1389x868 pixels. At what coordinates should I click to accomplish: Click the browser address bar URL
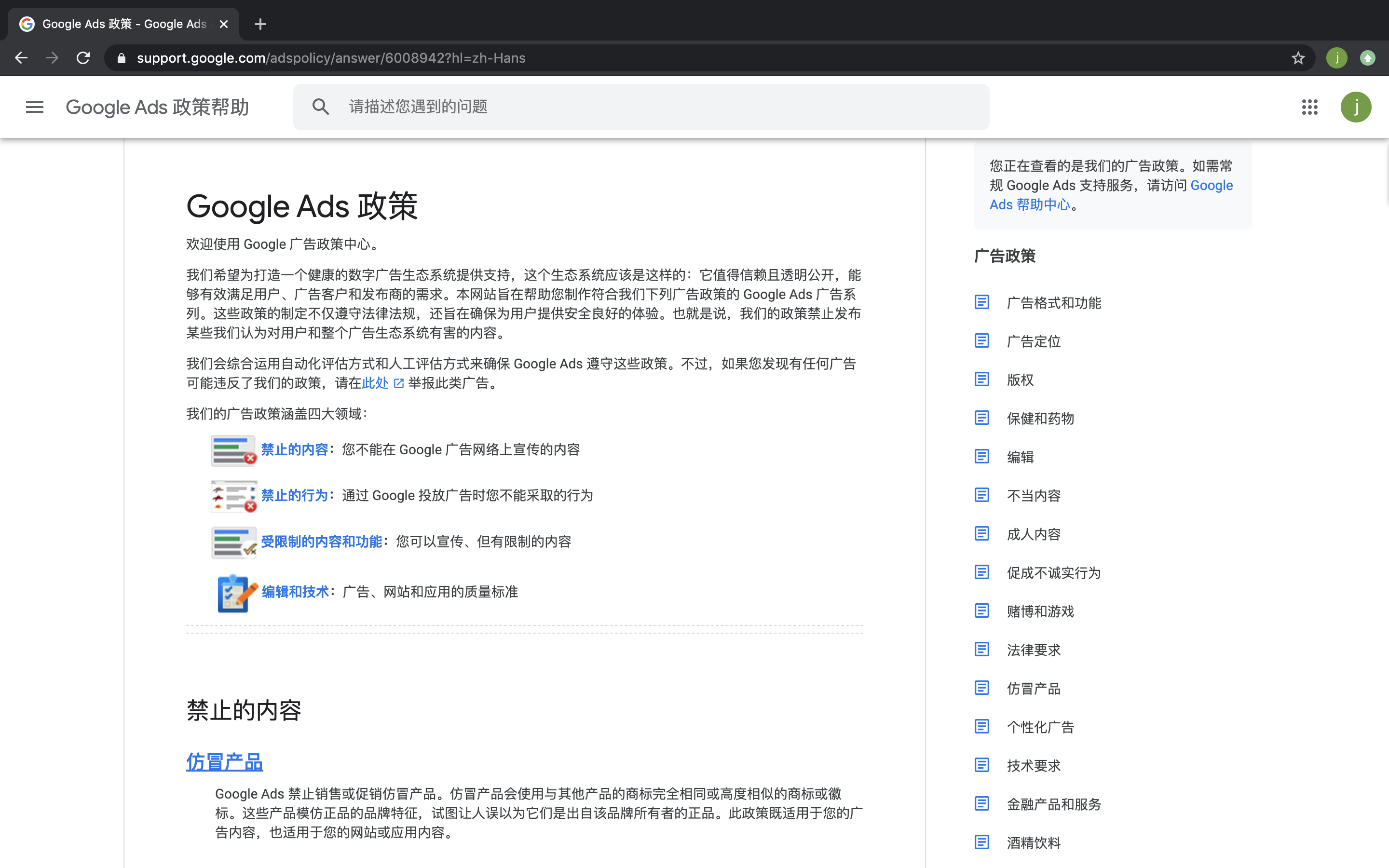point(331,58)
